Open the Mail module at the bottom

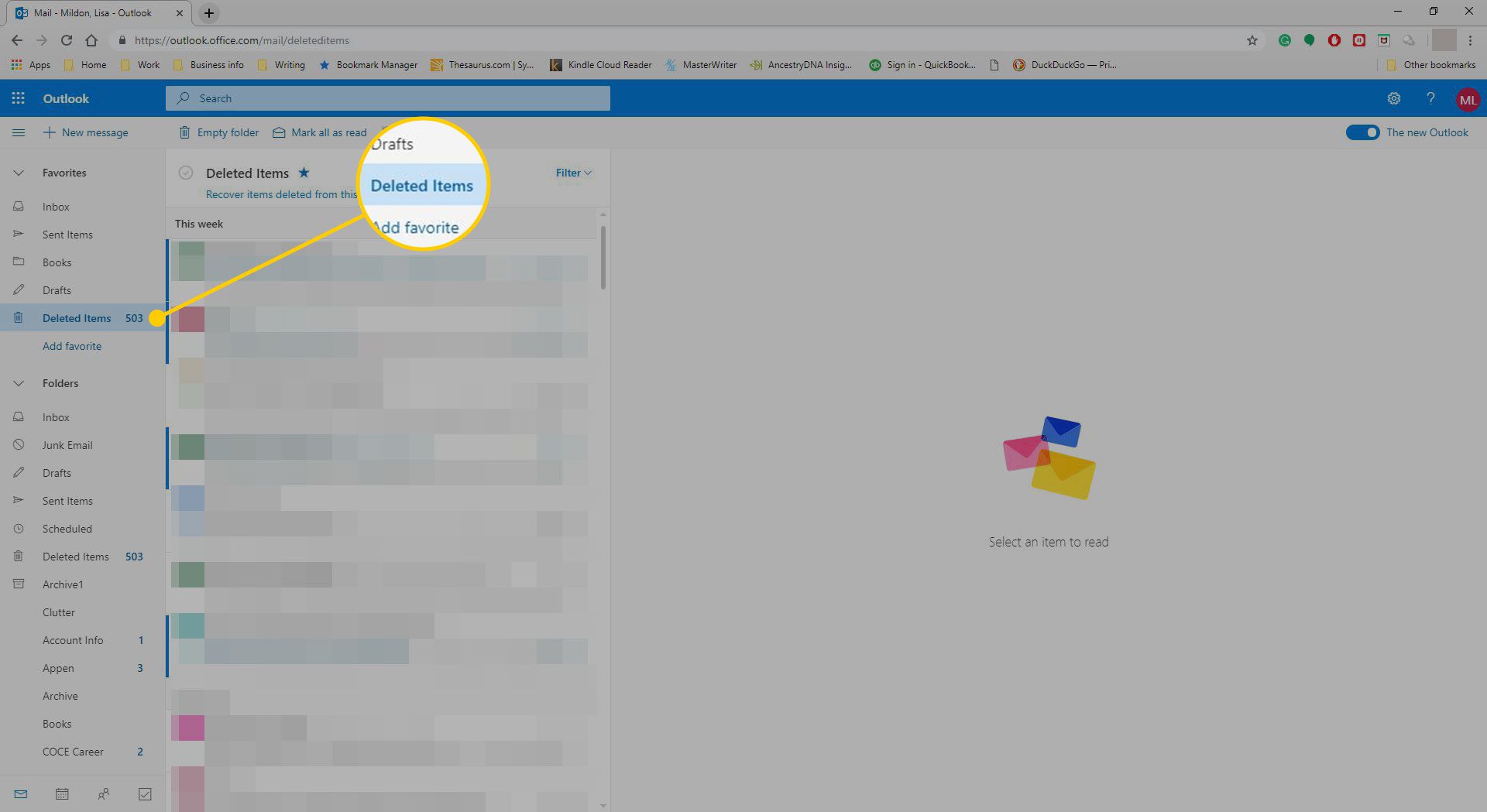point(21,794)
